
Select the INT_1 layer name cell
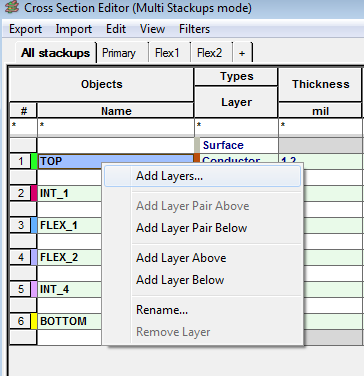(69, 193)
